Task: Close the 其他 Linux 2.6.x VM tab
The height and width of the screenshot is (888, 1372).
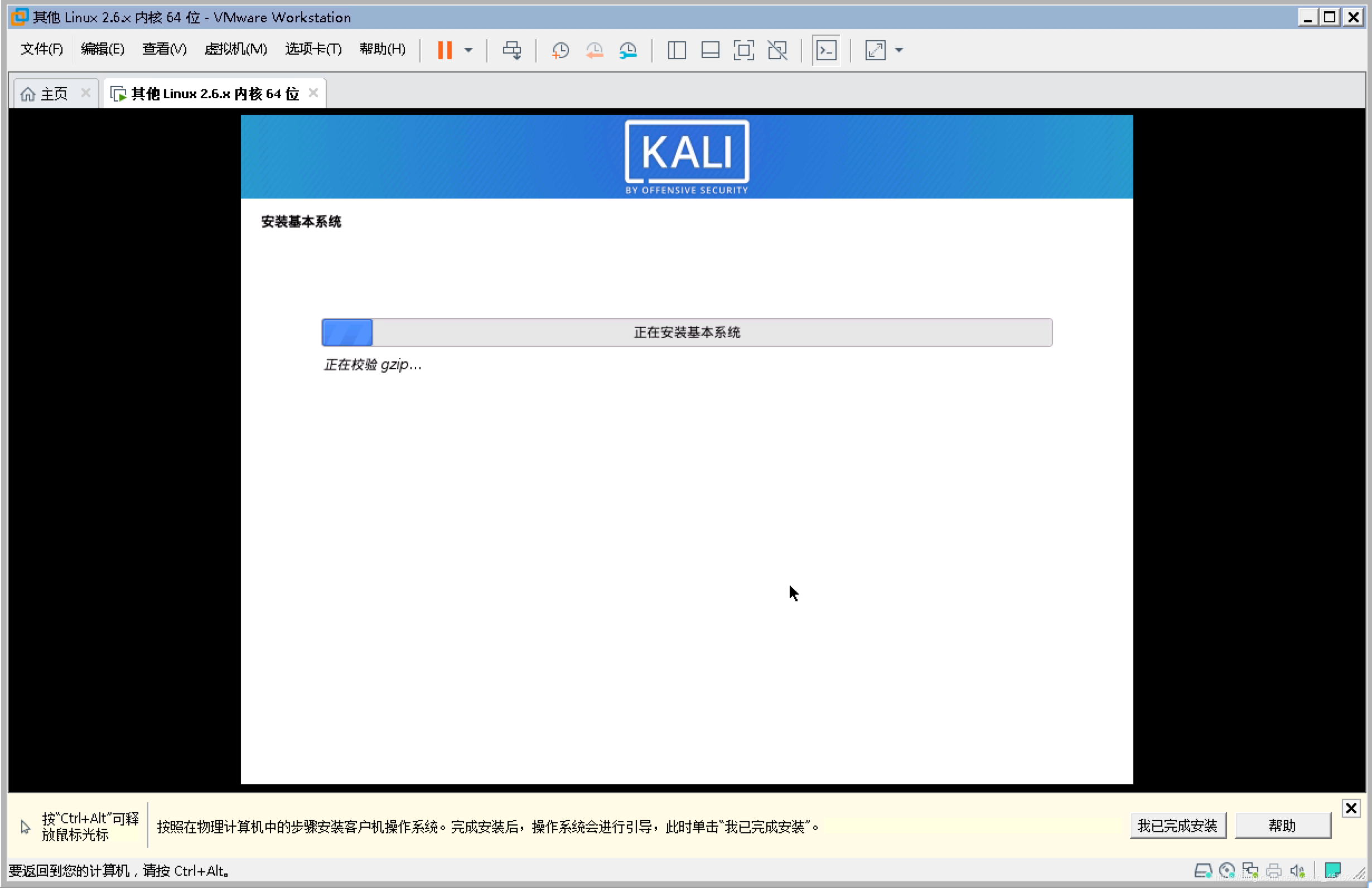Action: 313,93
